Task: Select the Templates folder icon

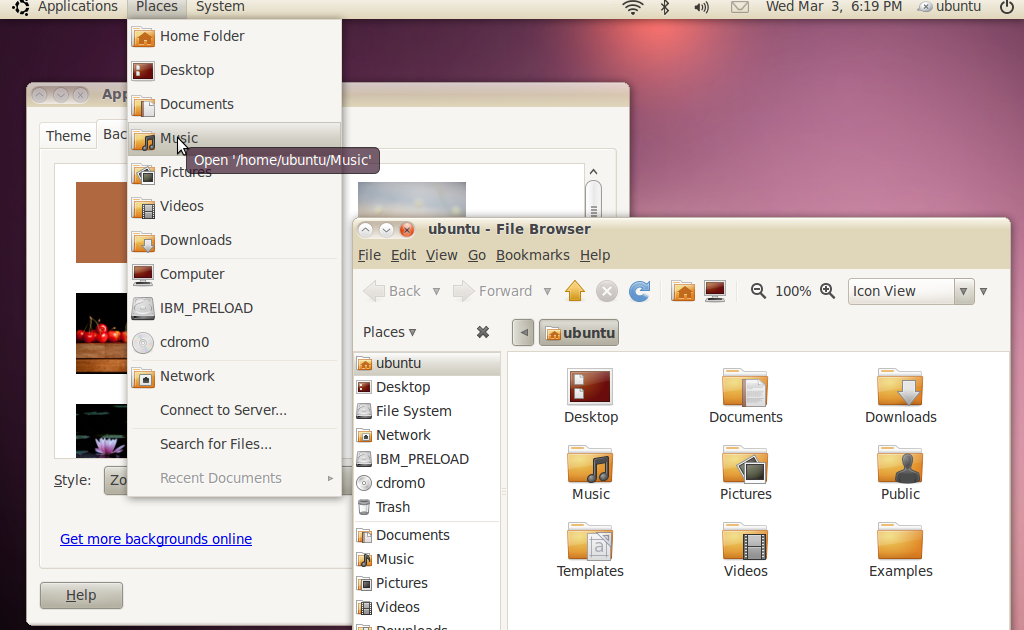Action: 590,550
